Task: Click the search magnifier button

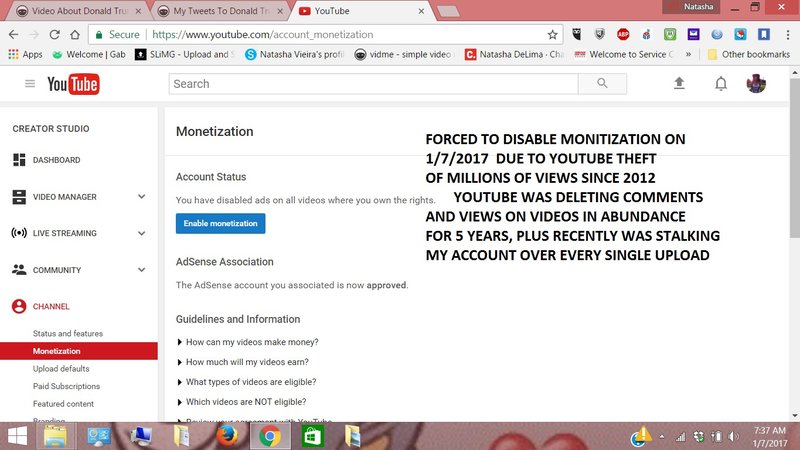Action: click(602, 84)
